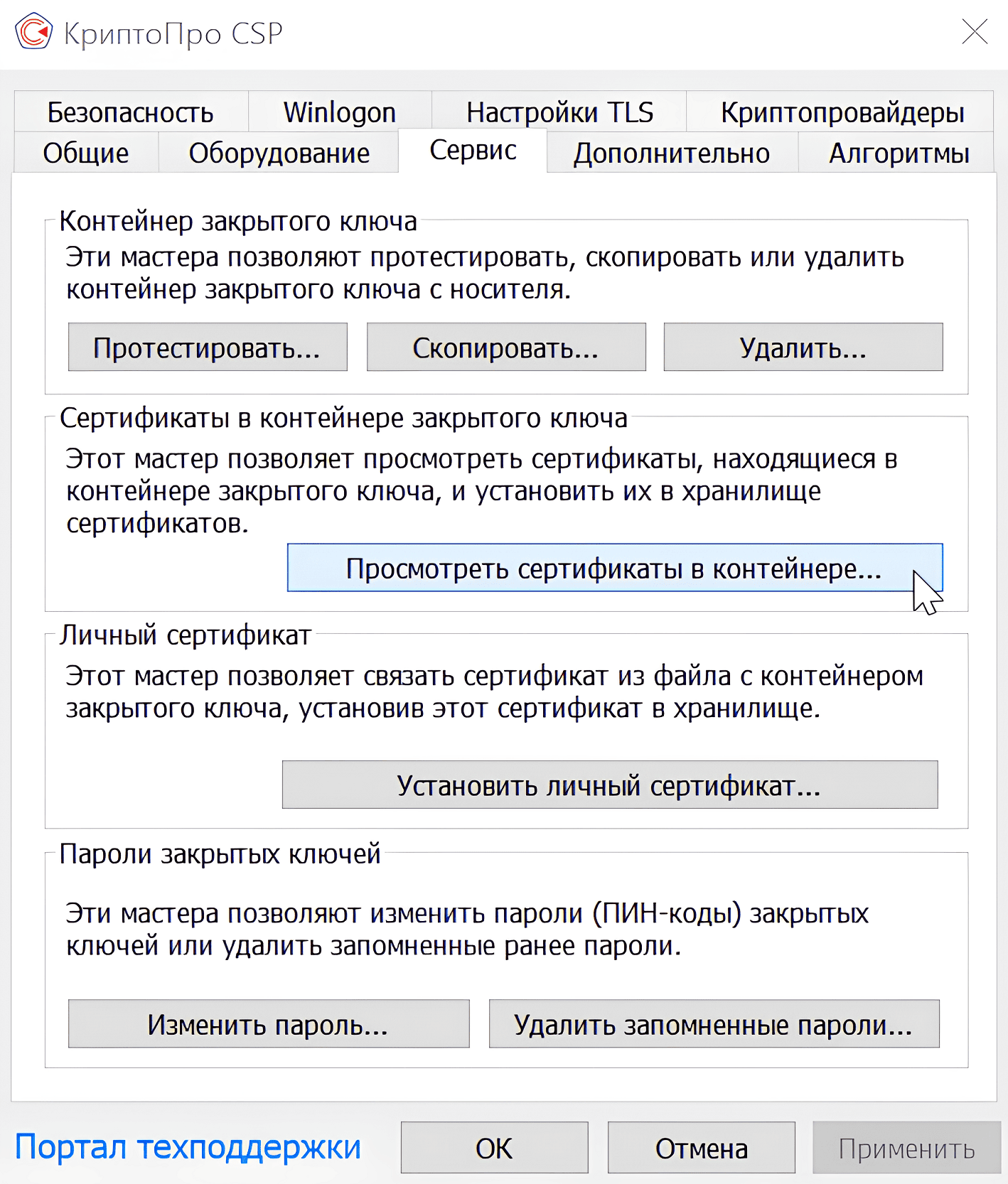Screen dimensions: 1008x1184
Task: Switch to the Безопасность tab
Action: click(131, 112)
